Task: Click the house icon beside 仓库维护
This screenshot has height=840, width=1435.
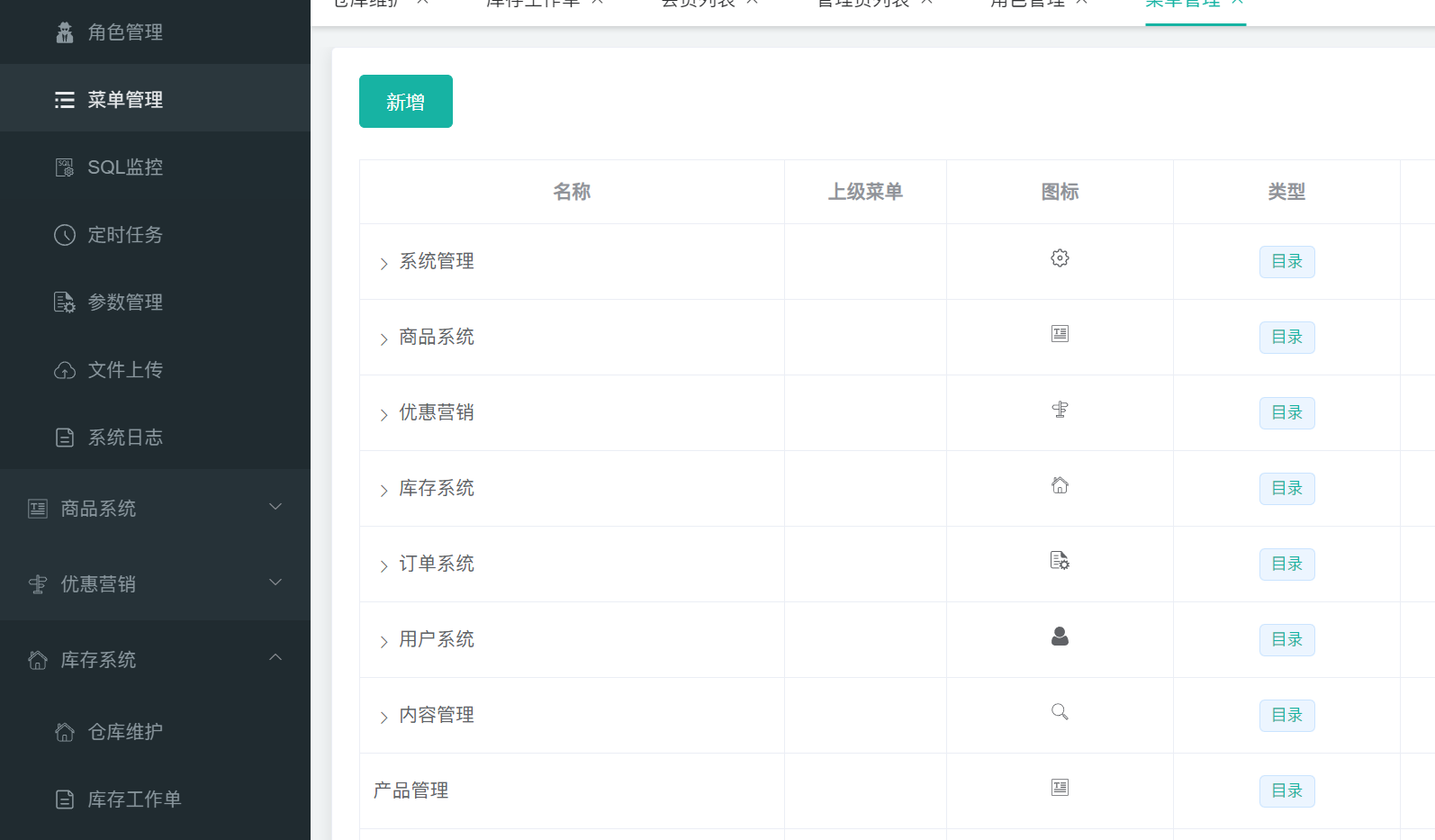Action: click(x=65, y=732)
